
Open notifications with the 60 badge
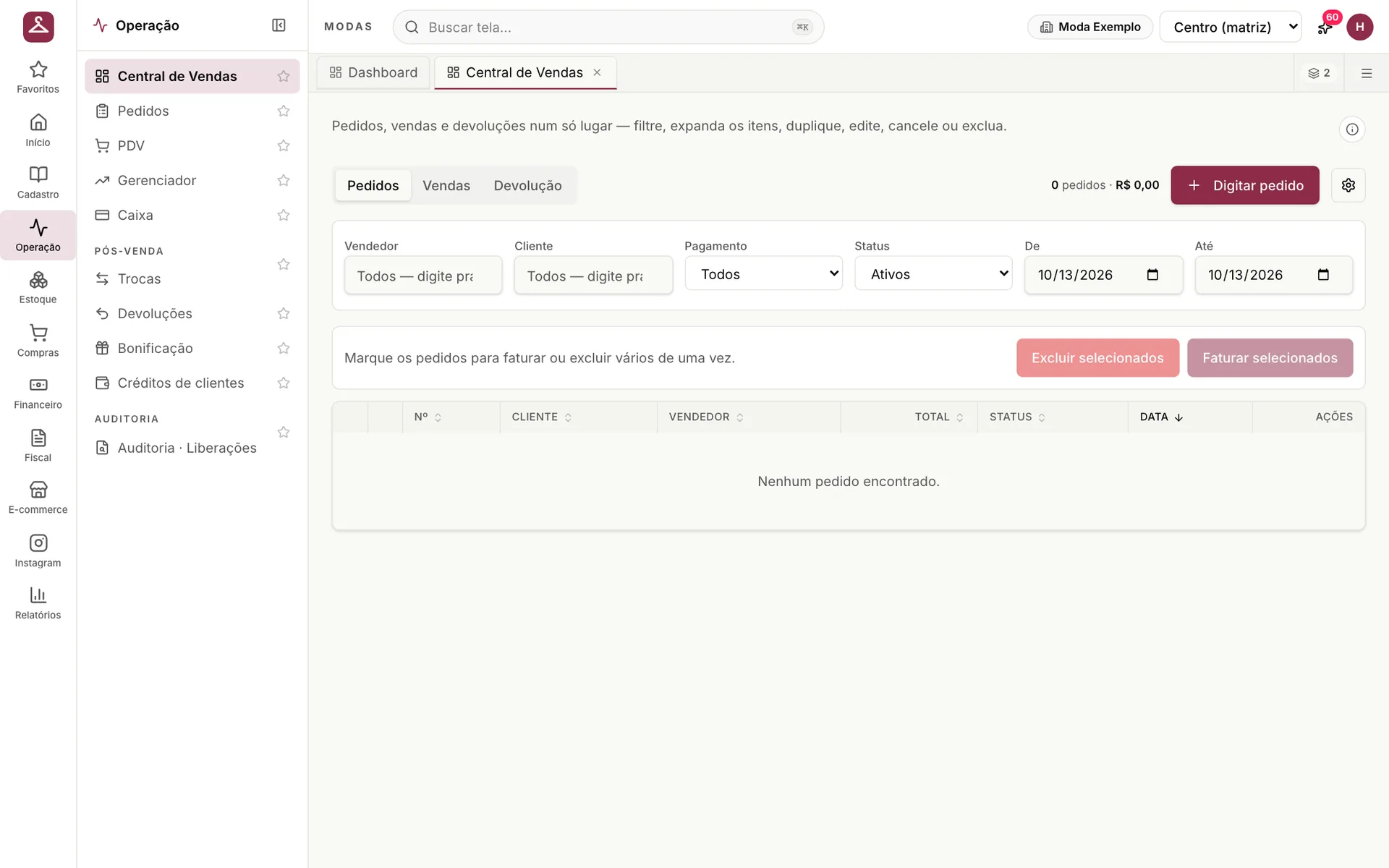click(x=1325, y=27)
